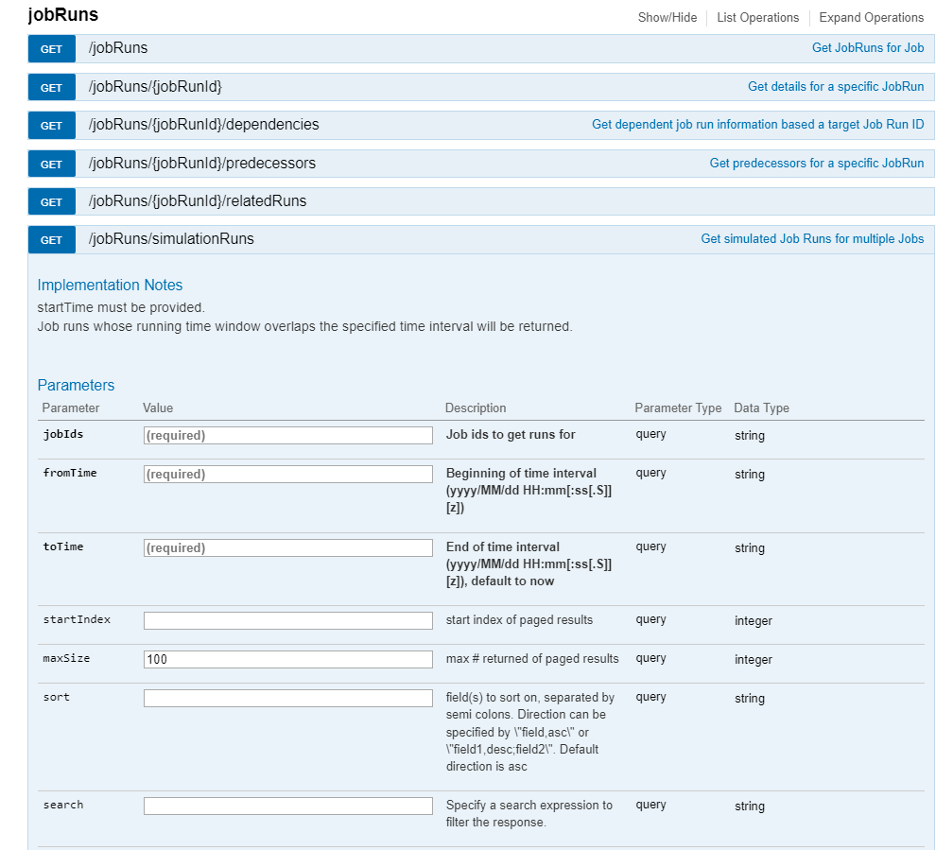The height and width of the screenshot is (850, 936).
Task: Focus the startIndex value field
Action: pos(288,621)
